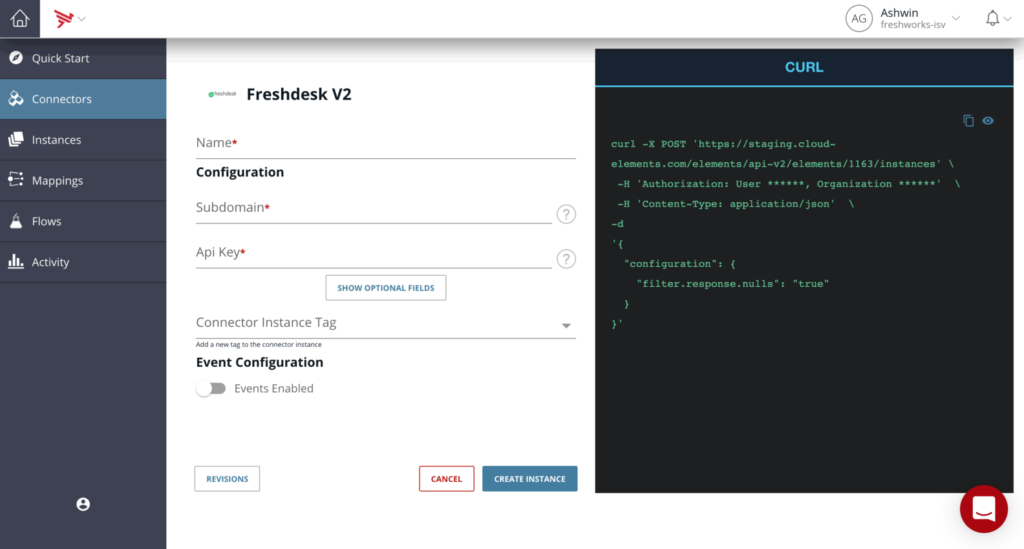Click the account person icon in sidebar
Image resolution: width=1024 pixels, height=549 pixels.
click(x=83, y=504)
